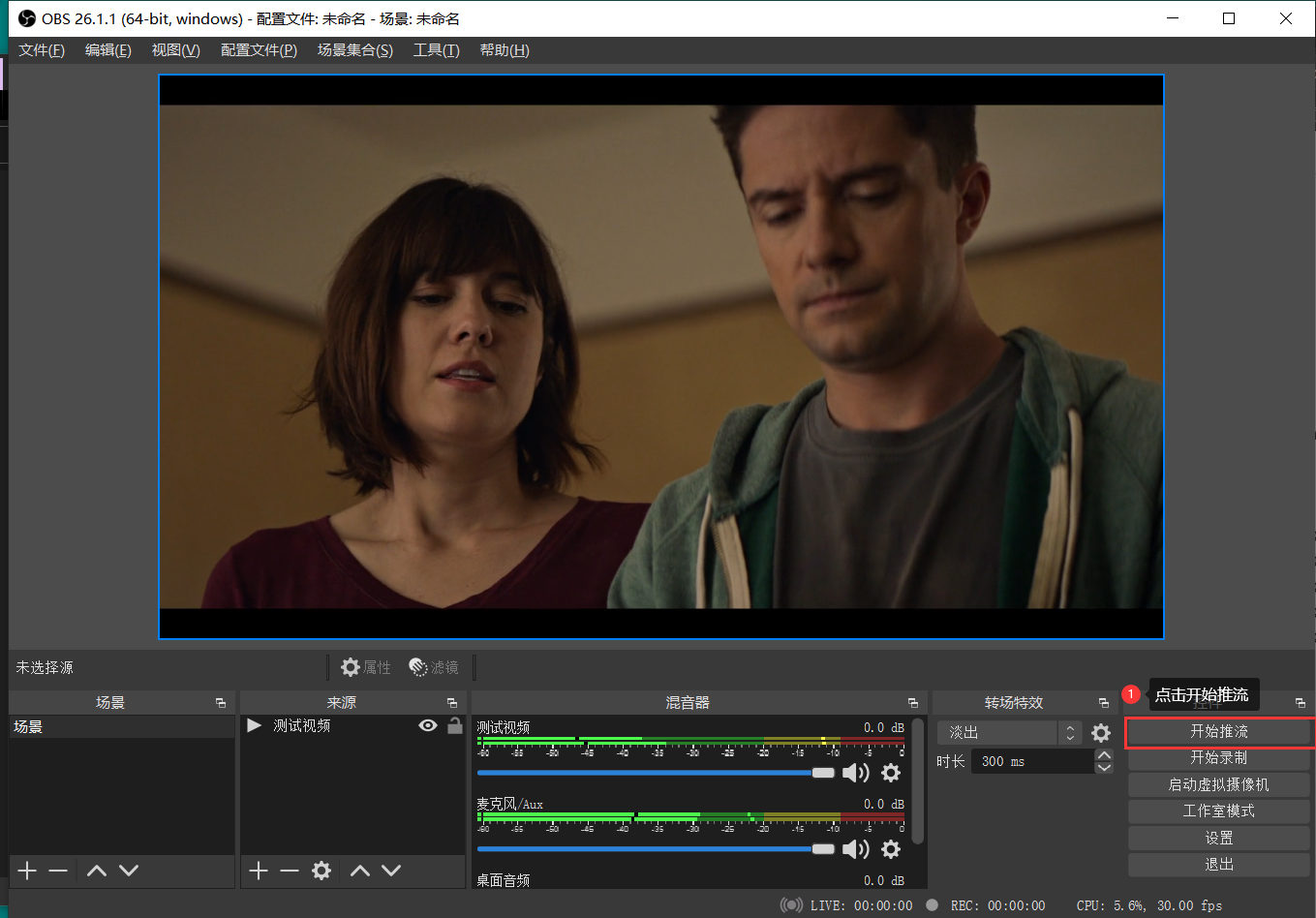Click 开始推流 to start streaming
This screenshot has height=918, width=1316.
(x=1218, y=732)
